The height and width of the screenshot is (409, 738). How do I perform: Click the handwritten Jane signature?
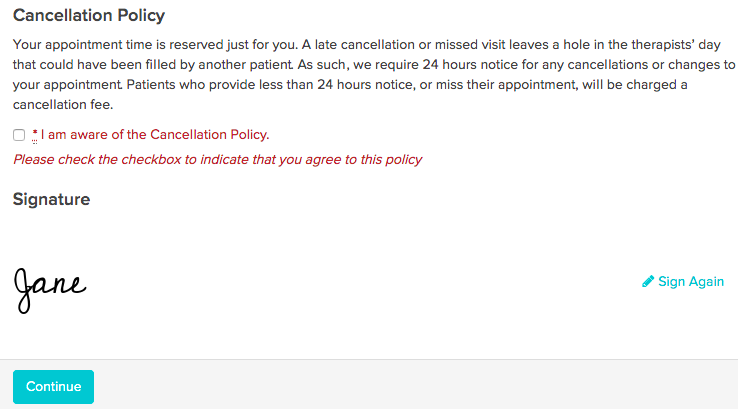pos(50,285)
